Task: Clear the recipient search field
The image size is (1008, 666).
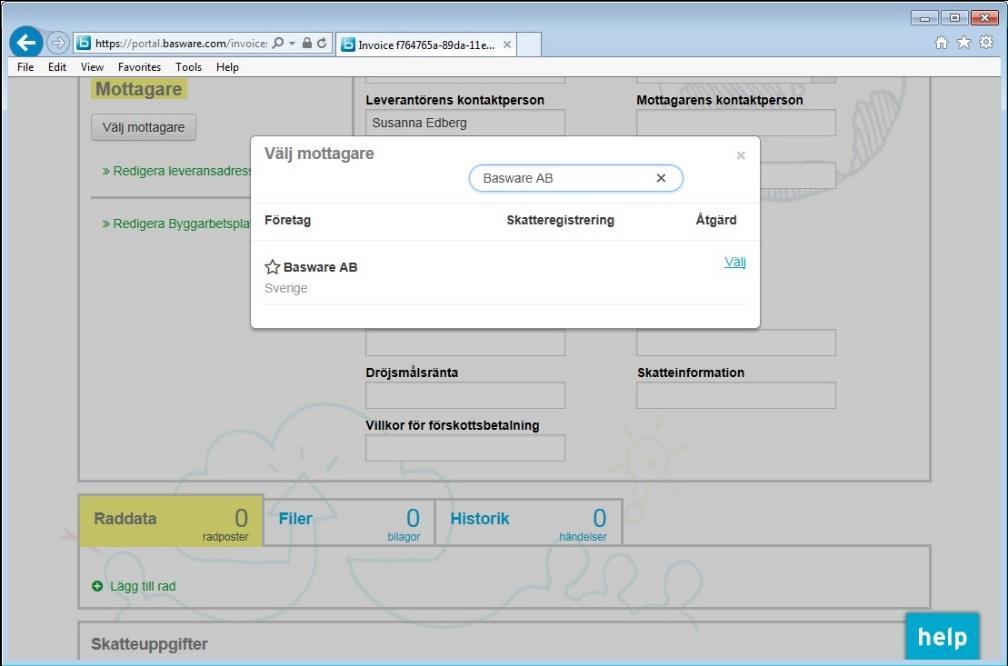Action: coord(661,178)
